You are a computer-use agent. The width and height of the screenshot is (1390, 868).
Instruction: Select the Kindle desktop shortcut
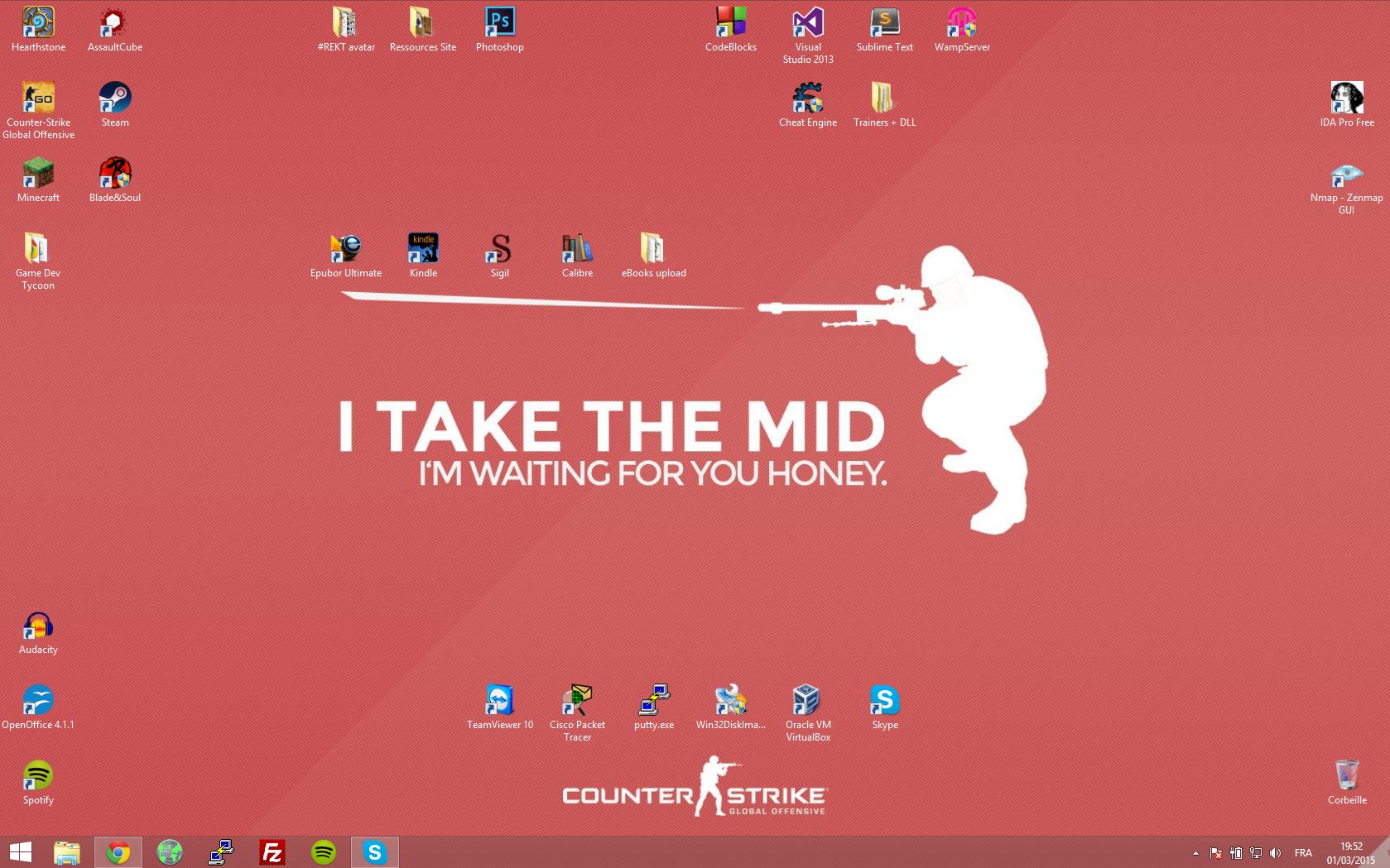tap(423, 256)
